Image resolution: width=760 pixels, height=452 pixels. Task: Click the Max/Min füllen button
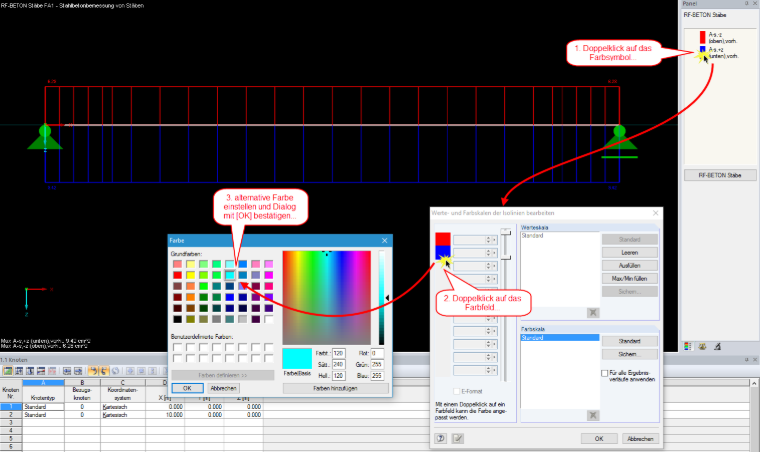630,279
